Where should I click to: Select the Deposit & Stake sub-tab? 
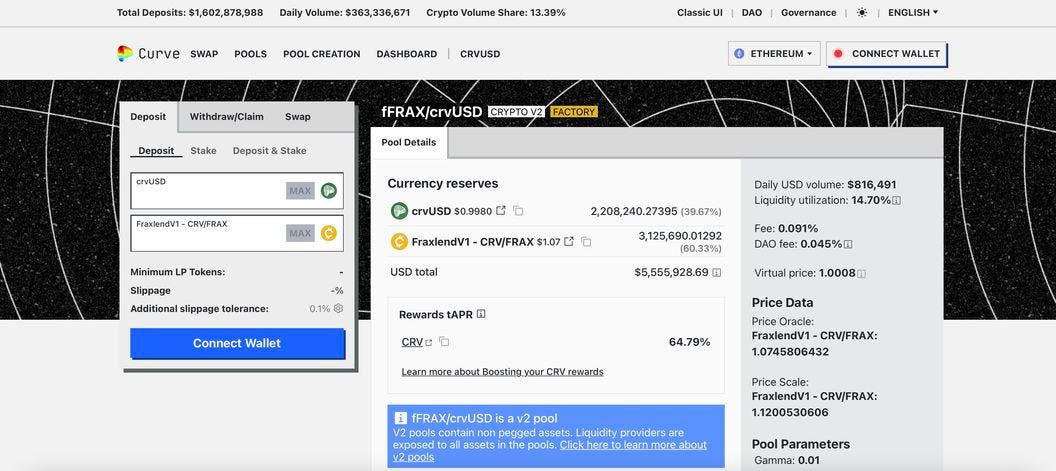(269, 151)
